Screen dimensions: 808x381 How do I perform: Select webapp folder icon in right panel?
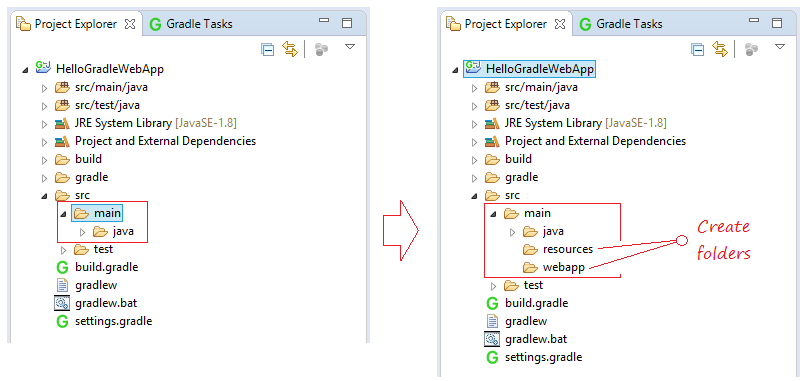coord(530,268)
